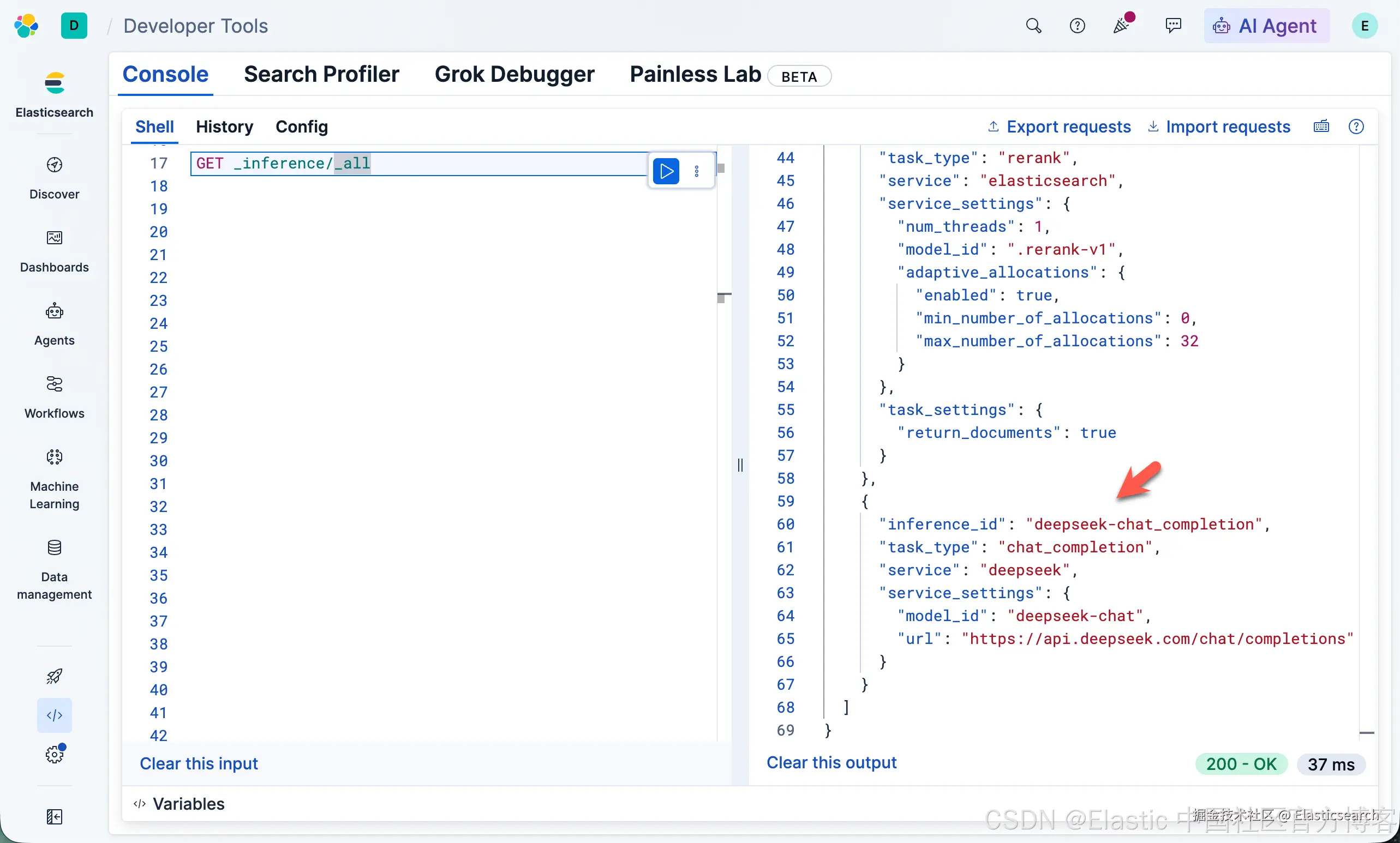1400x843 pixels.
Task: Switch to the Search Profiler tab
Action: click(x=321, y=74)
